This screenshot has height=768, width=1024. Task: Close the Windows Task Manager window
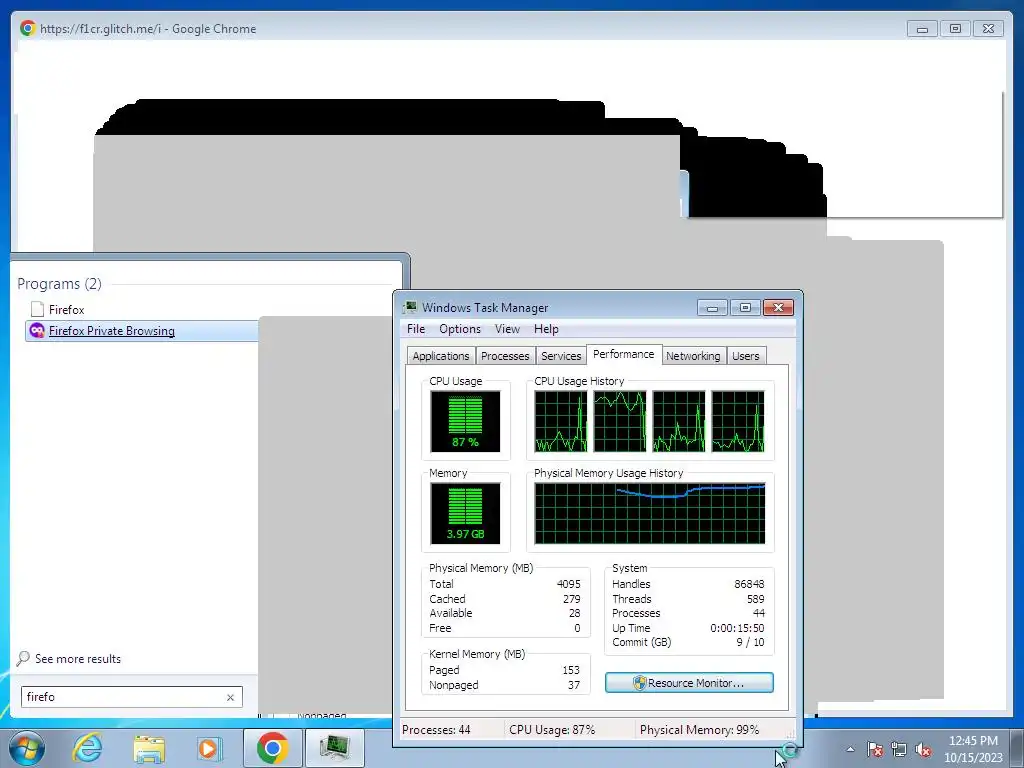click(x=778, y=308)
